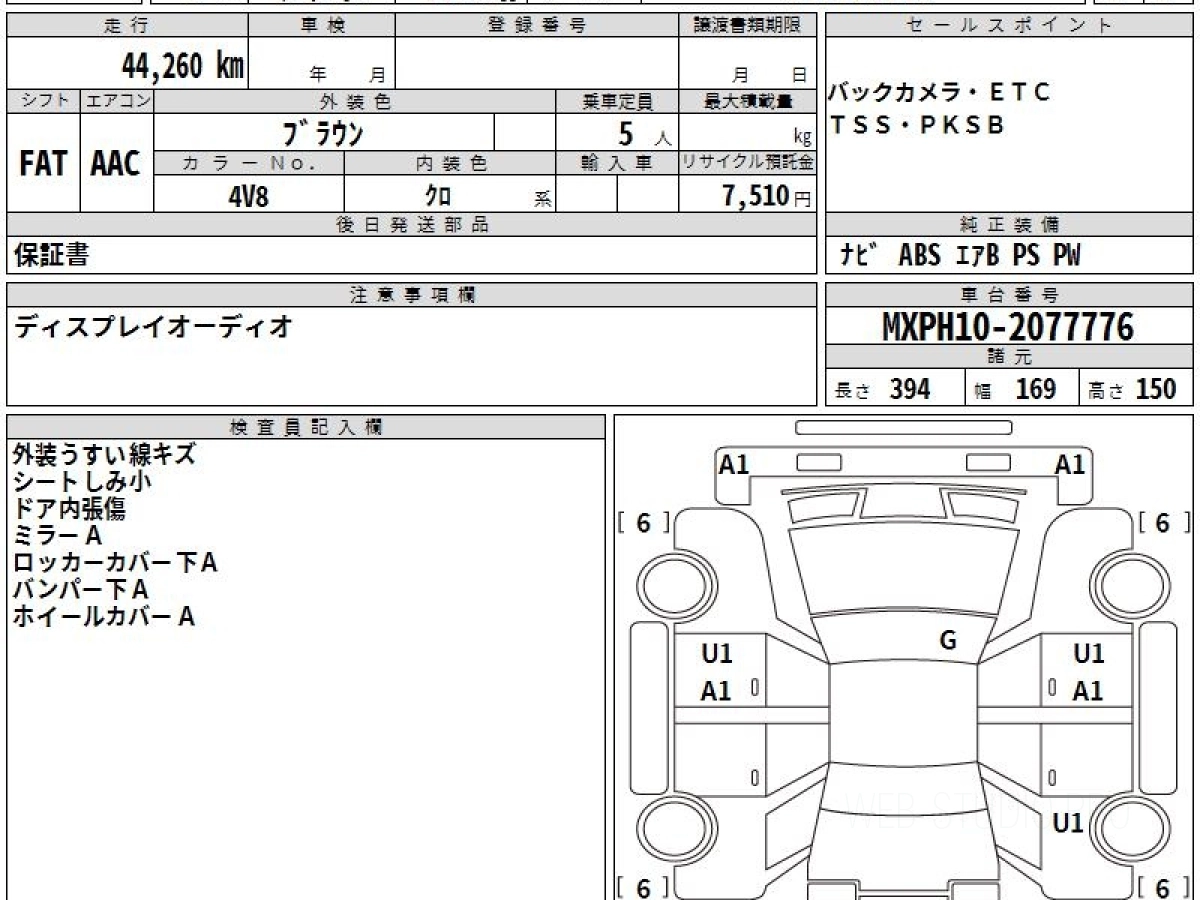The width and height of the screenshot is (1200, 900).
Task: Click the FAT shift value
Action: (x=43, y=164)
